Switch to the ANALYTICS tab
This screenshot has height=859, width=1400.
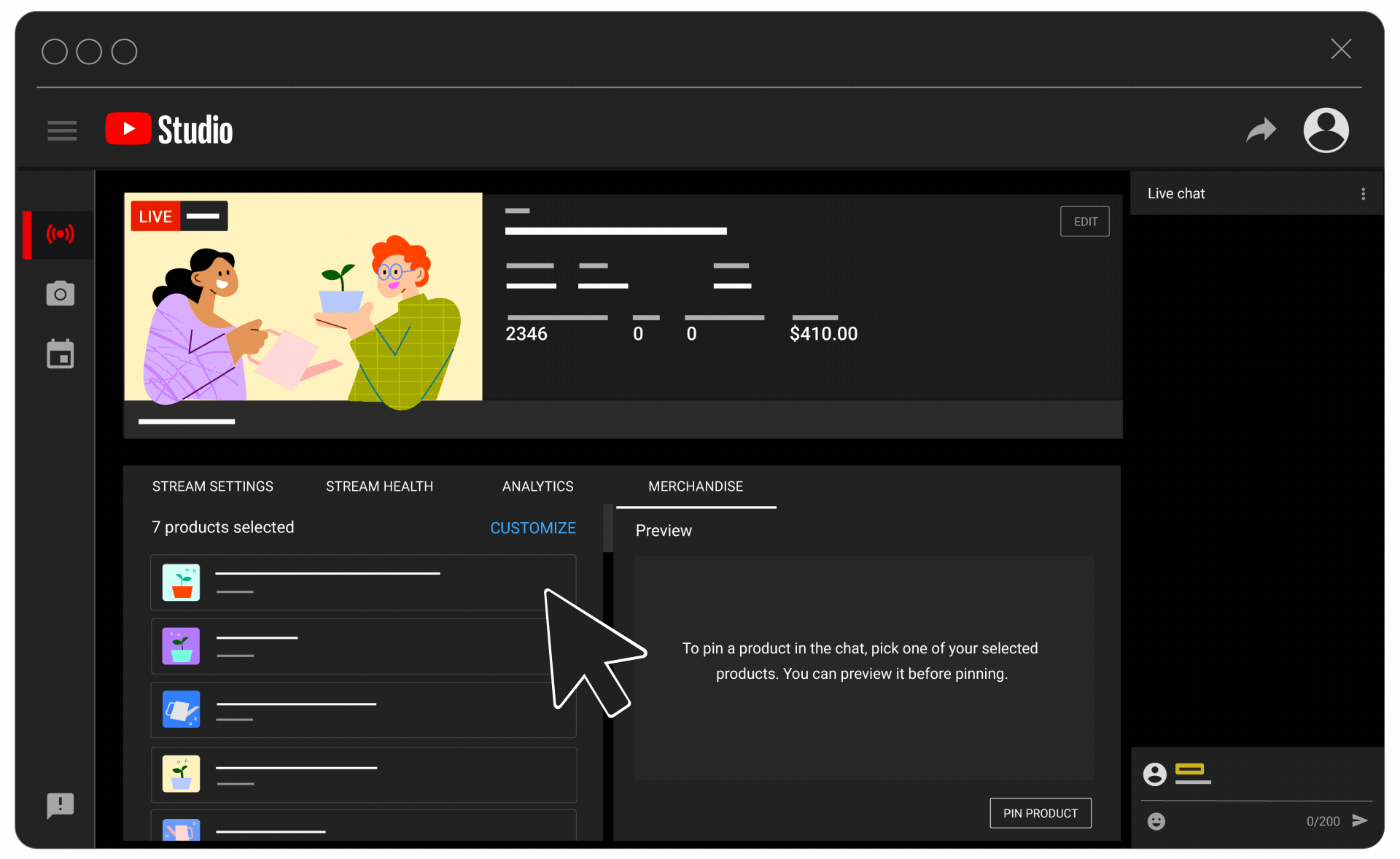(537, 486)
